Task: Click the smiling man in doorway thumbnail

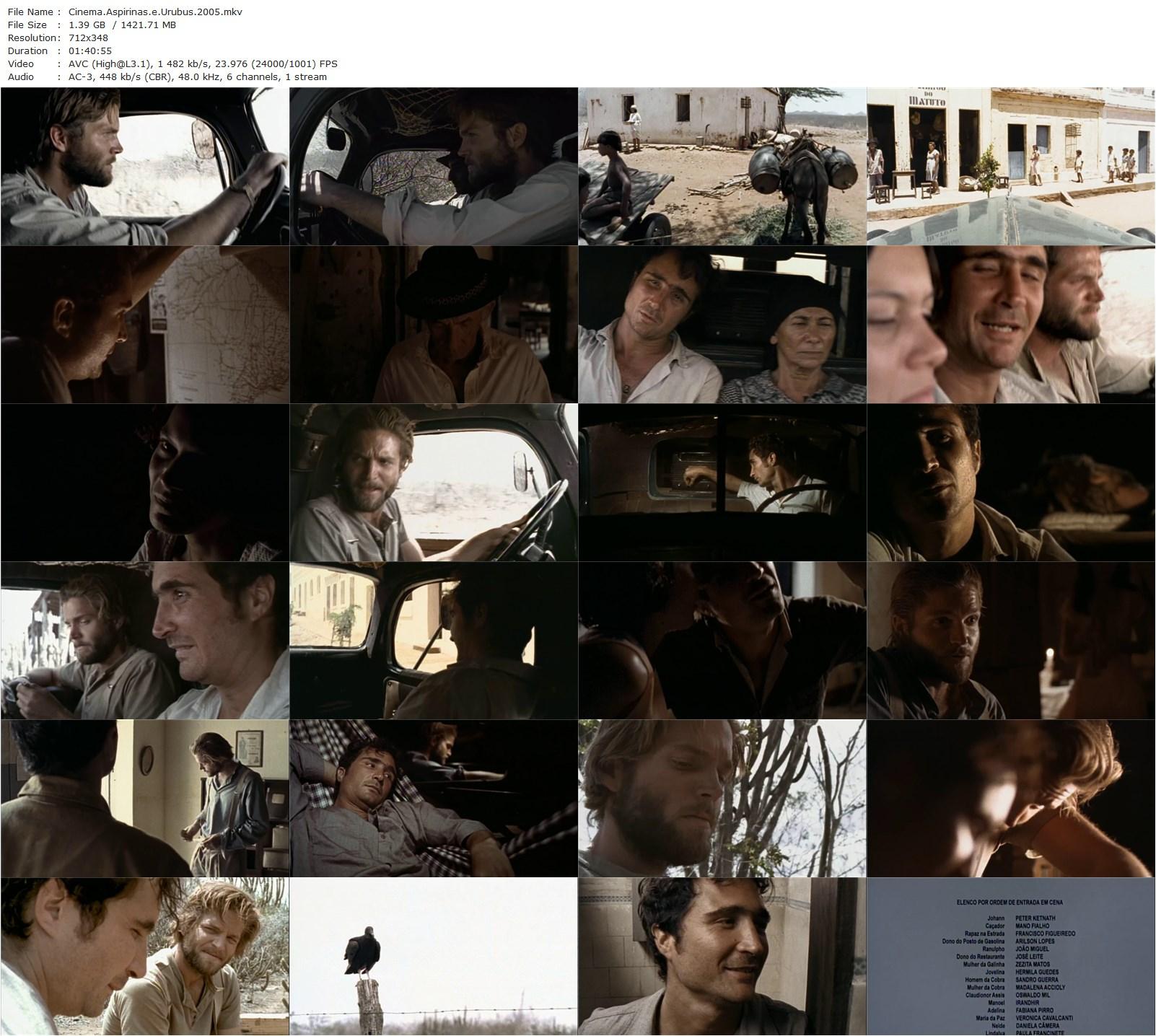Action: 722,956
